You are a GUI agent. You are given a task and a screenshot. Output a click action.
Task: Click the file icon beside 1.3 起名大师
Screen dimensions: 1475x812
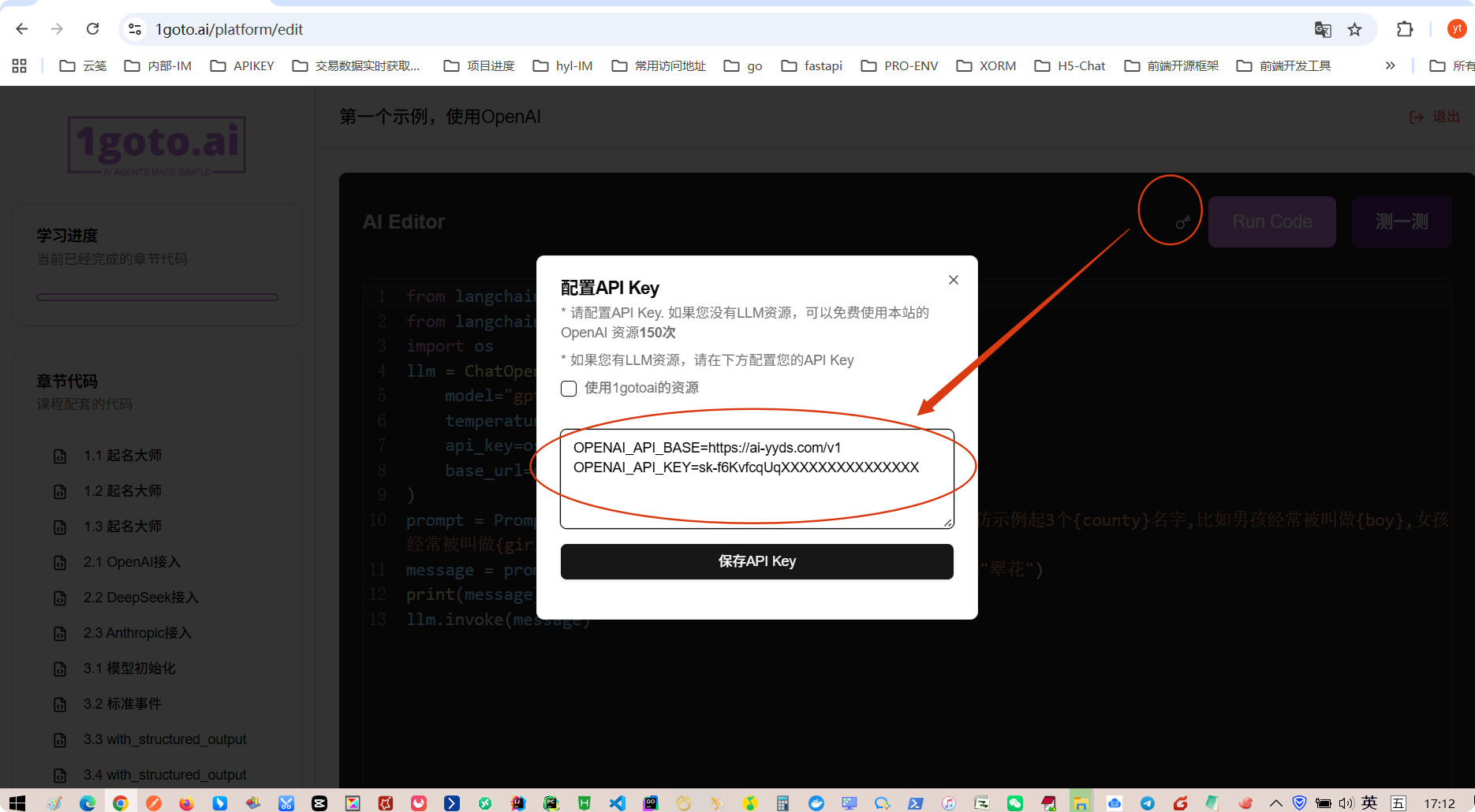(x=60, y=527)
